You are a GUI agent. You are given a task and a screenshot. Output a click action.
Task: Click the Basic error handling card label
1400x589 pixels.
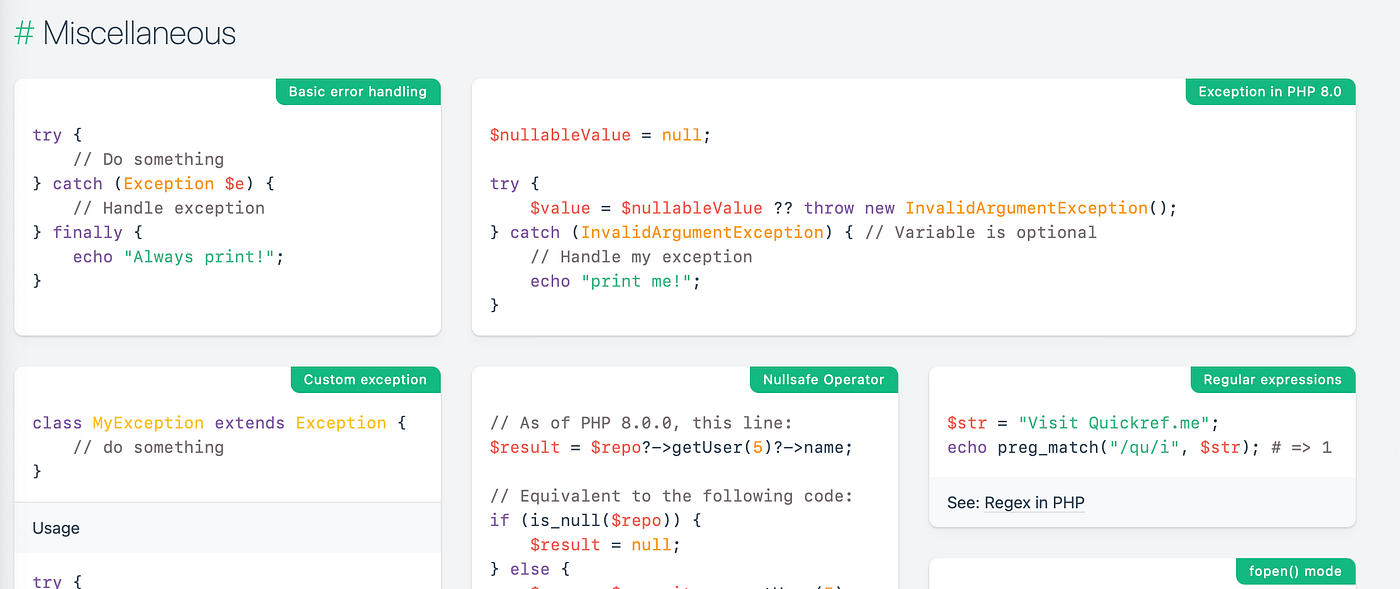coord(358,91)
